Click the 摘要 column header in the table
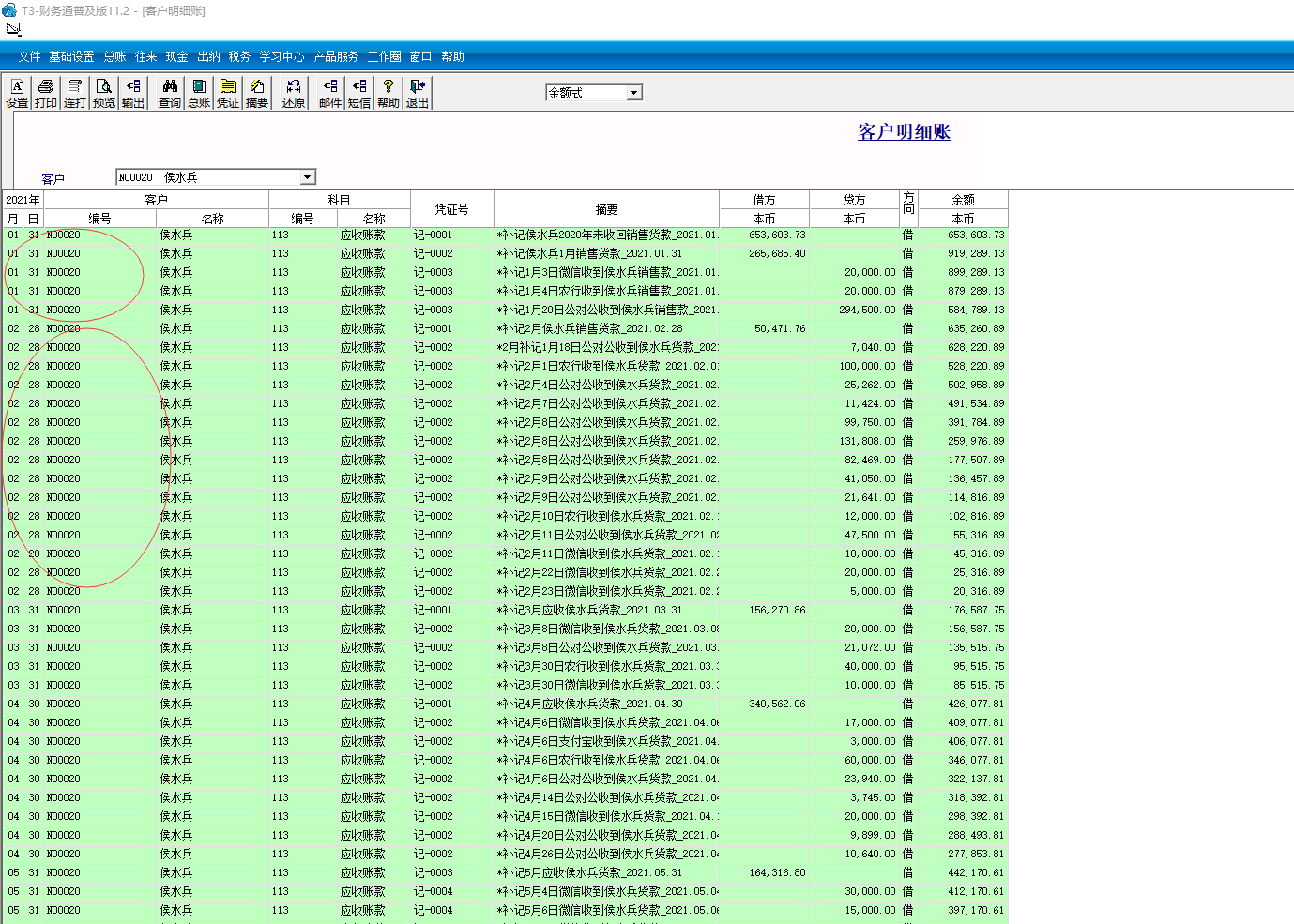Viewport: 1294px width, 924px height. [606, 209]
